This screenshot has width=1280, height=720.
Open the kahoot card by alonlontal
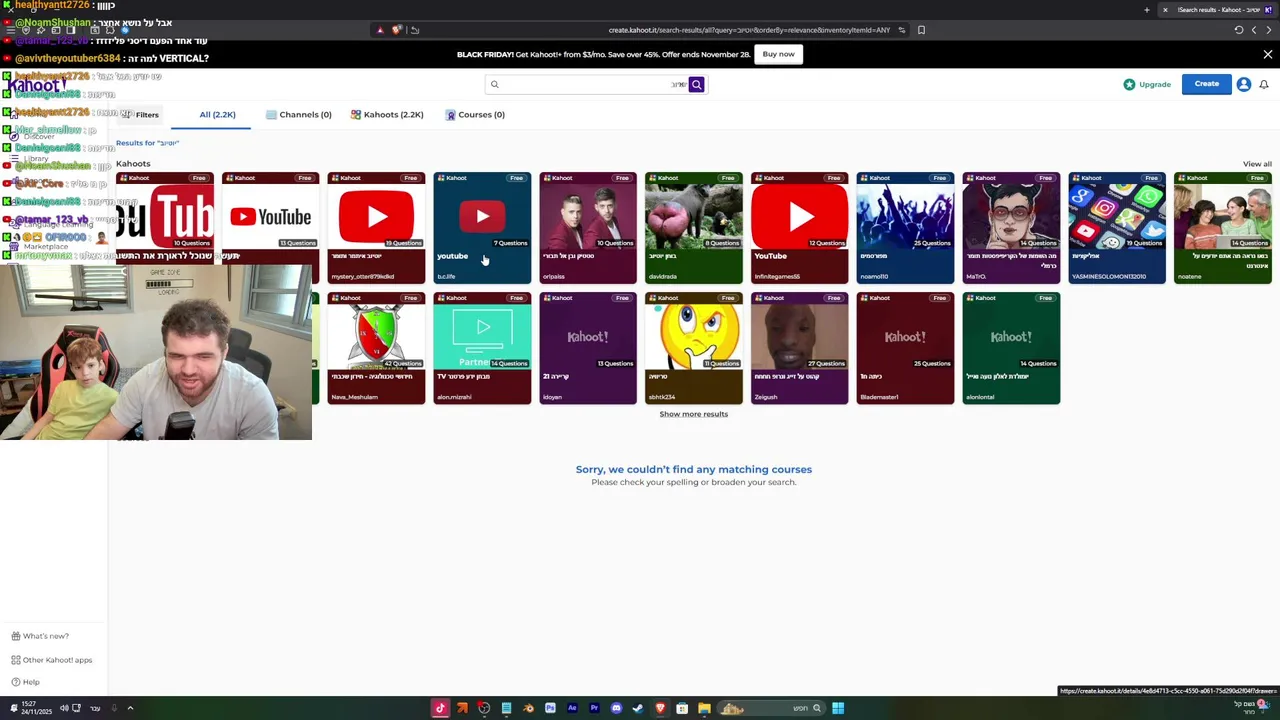[1011, 348]
